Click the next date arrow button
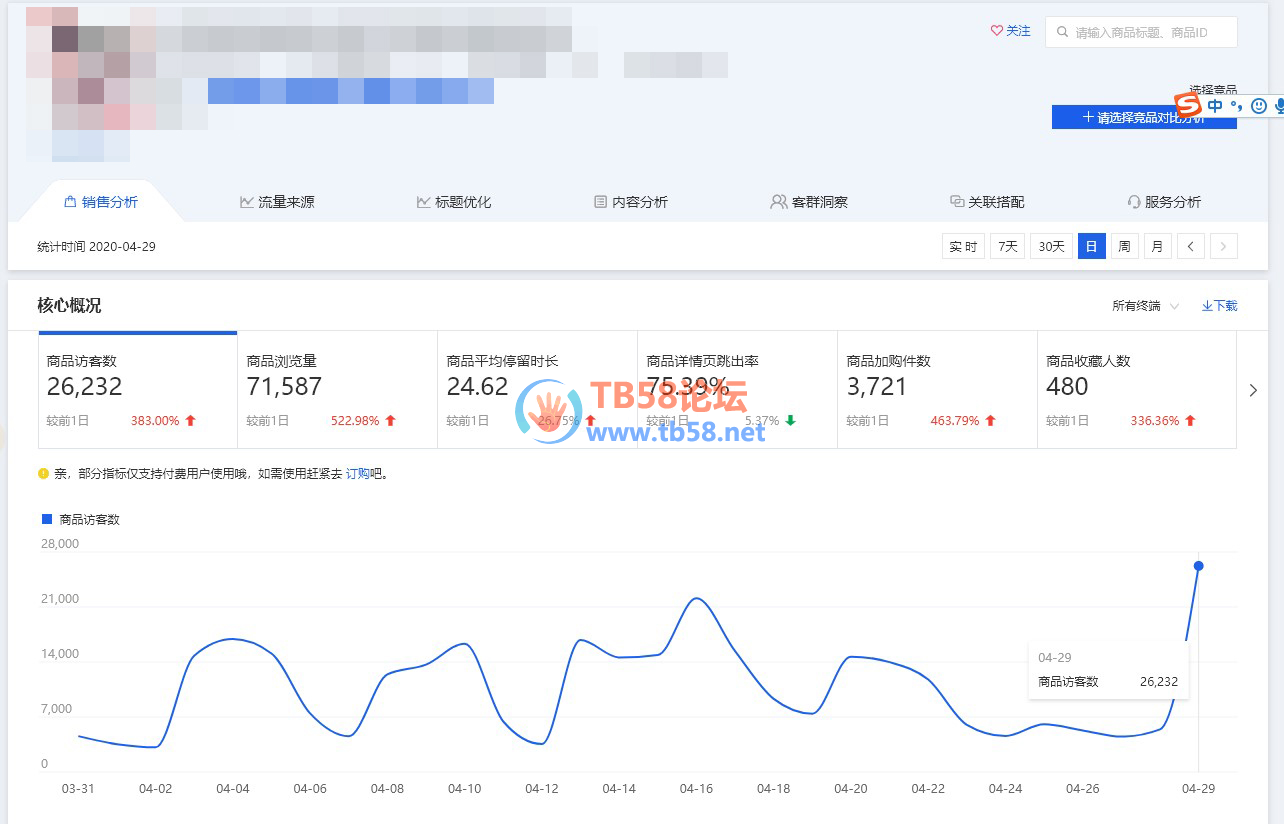This screenshot has height=824, width=1284. click(1224, 246)
